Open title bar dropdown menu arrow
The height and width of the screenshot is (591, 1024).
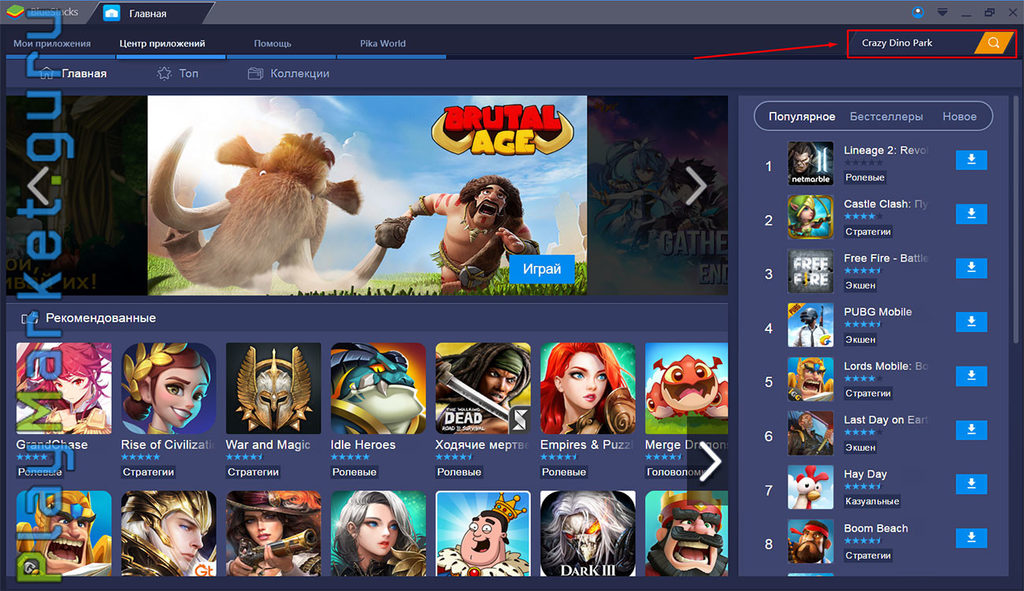coord(942,12)
